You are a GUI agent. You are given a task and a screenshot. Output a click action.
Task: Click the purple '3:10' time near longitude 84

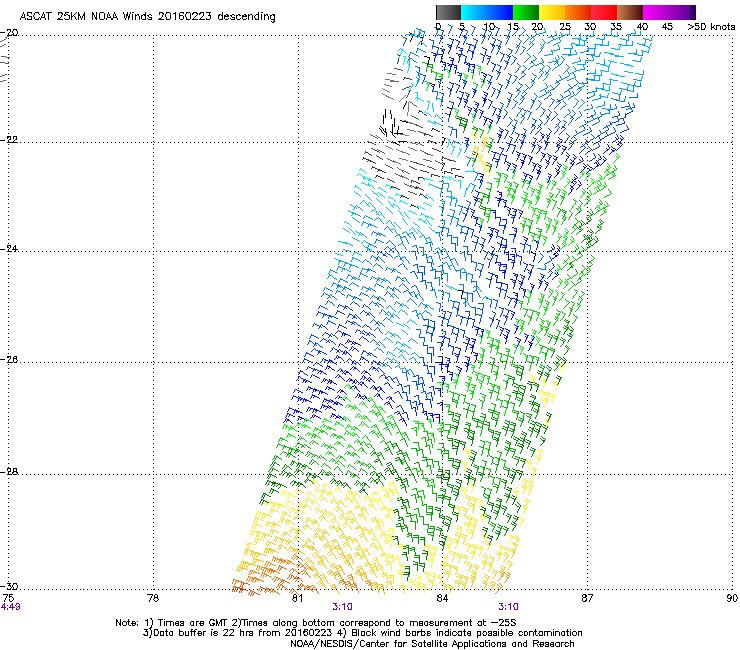(508, 607)
